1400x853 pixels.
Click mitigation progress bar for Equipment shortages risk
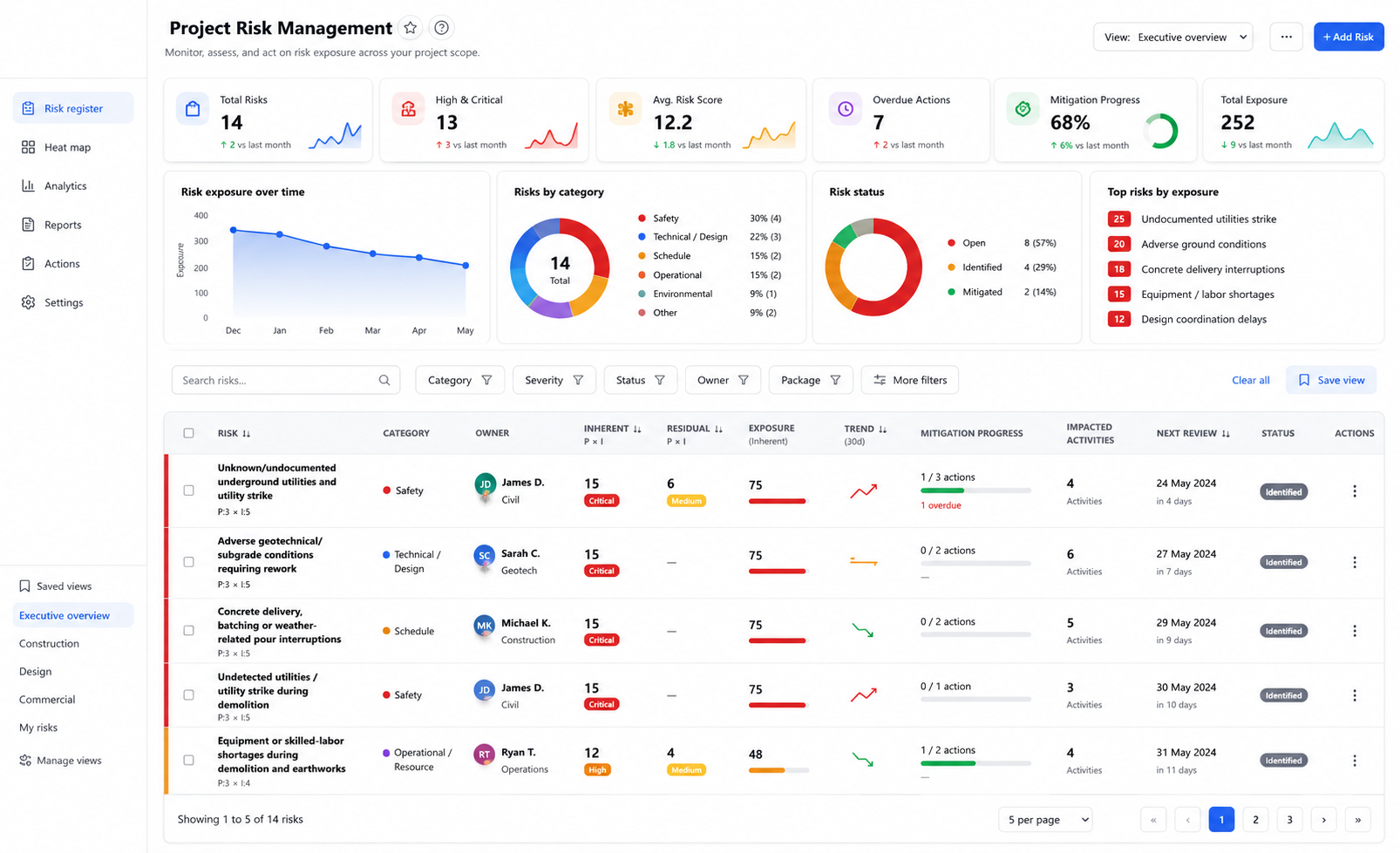(x=975, y=763)
